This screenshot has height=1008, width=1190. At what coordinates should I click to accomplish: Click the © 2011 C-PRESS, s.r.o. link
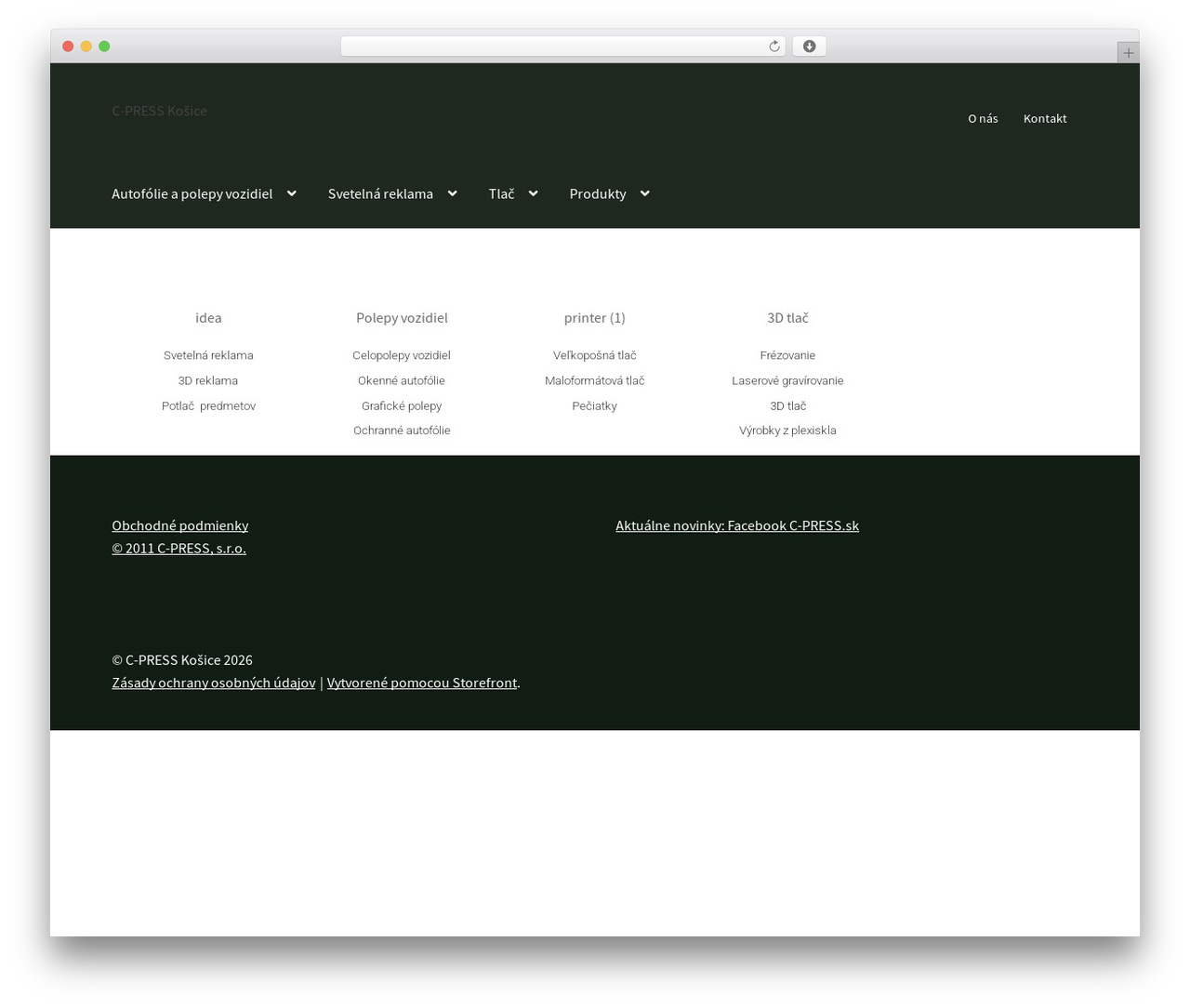(x=179, y=549)
